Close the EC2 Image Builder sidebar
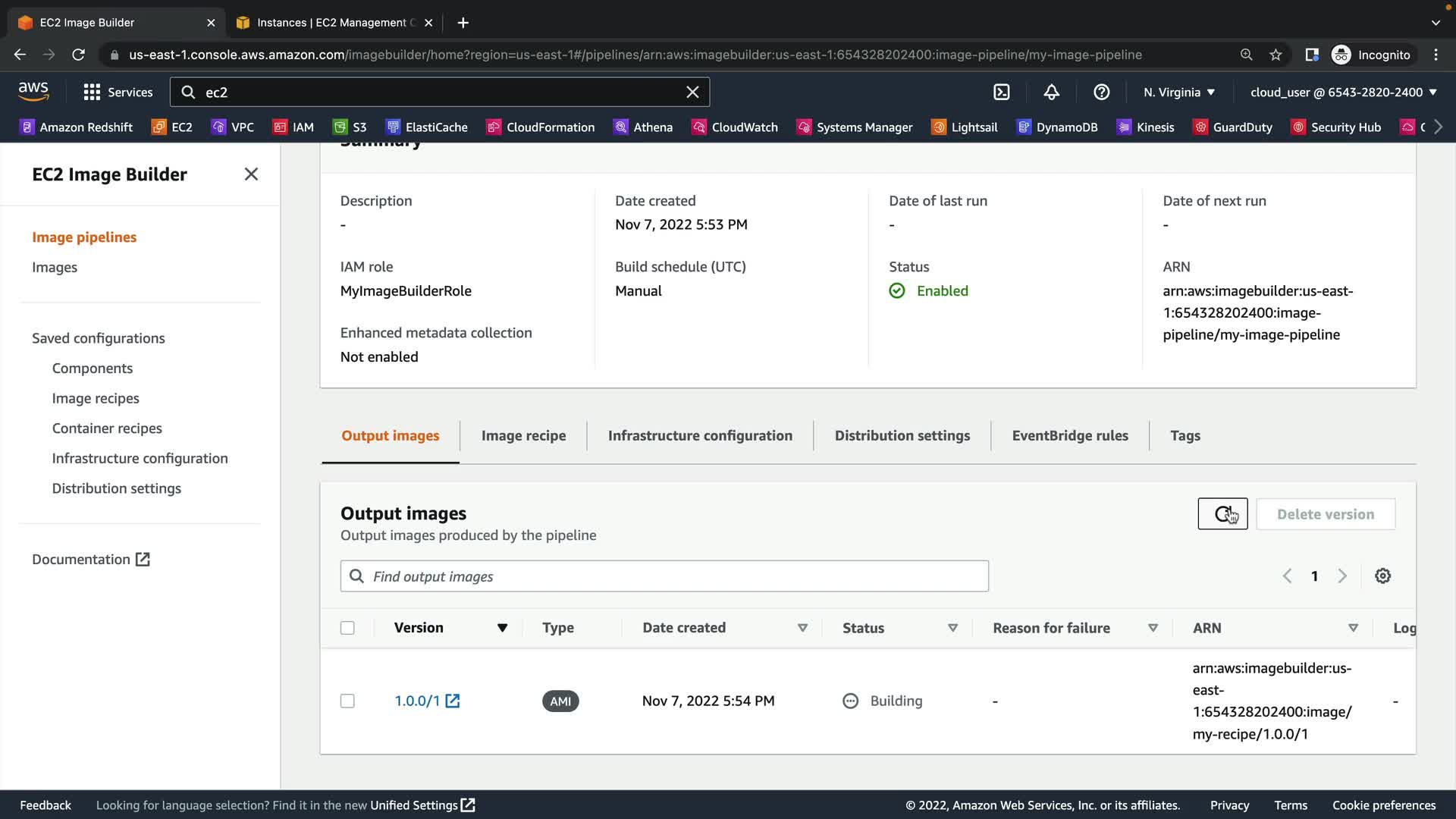This screenshot has height=819, width=1456. pos(251,174)
